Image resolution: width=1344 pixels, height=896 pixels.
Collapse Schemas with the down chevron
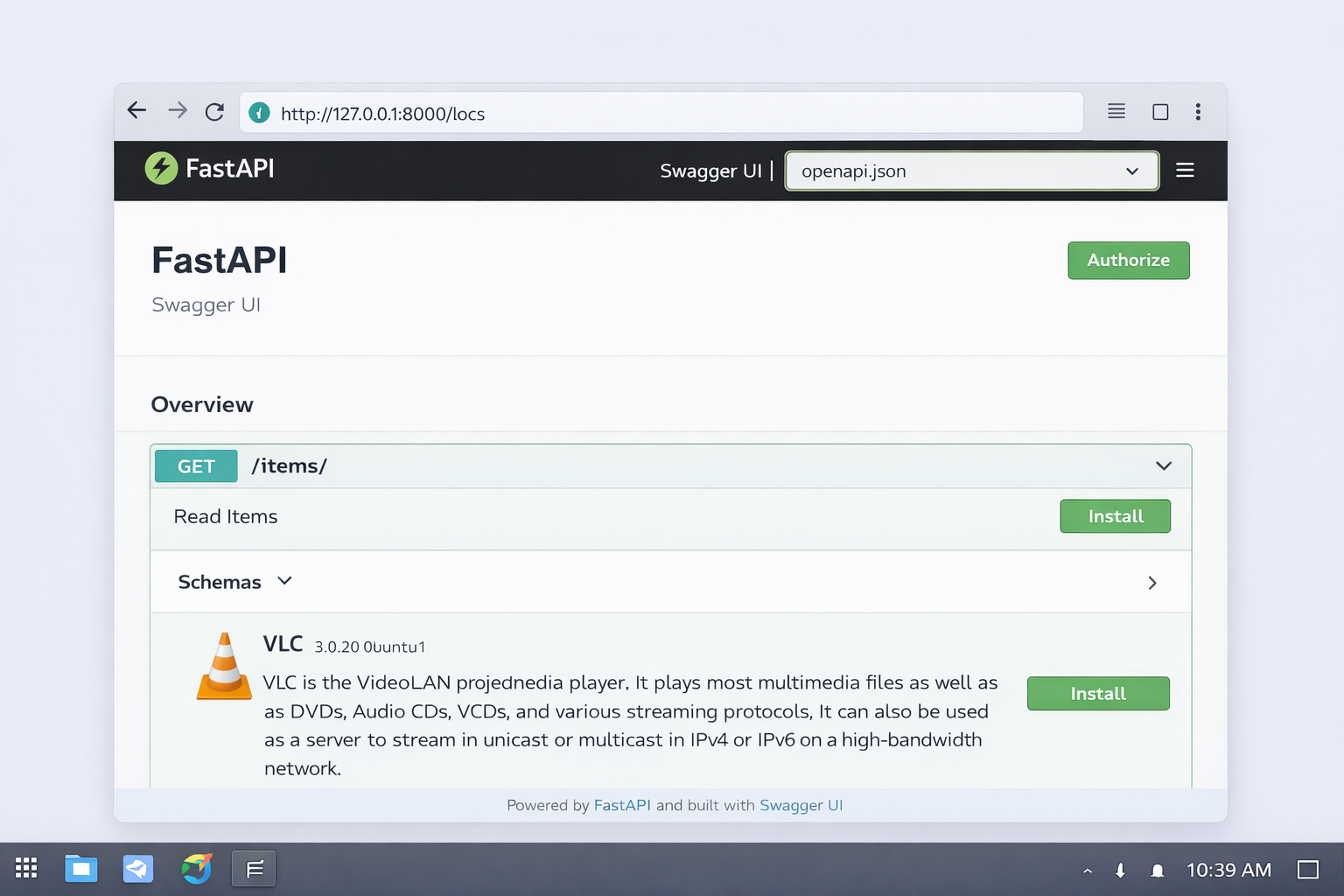tap(284, 581)
